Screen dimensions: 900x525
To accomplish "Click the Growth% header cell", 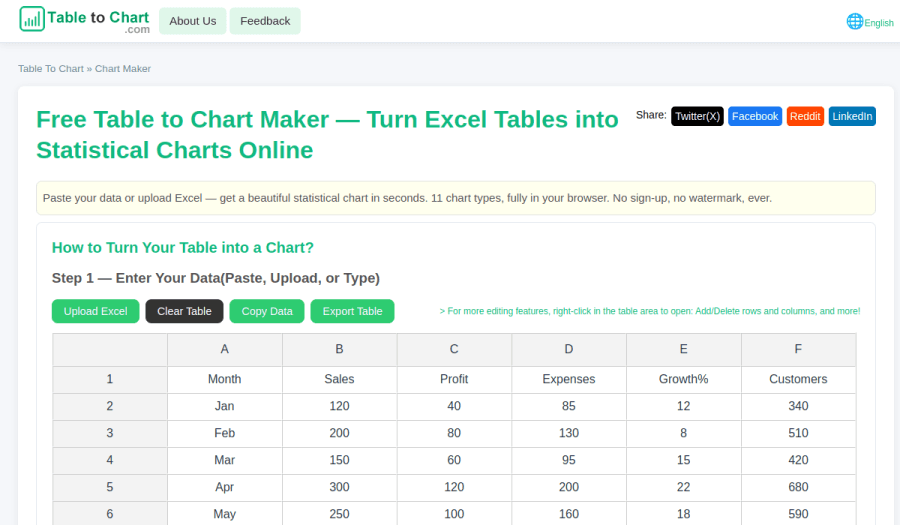I will point(684,379).
